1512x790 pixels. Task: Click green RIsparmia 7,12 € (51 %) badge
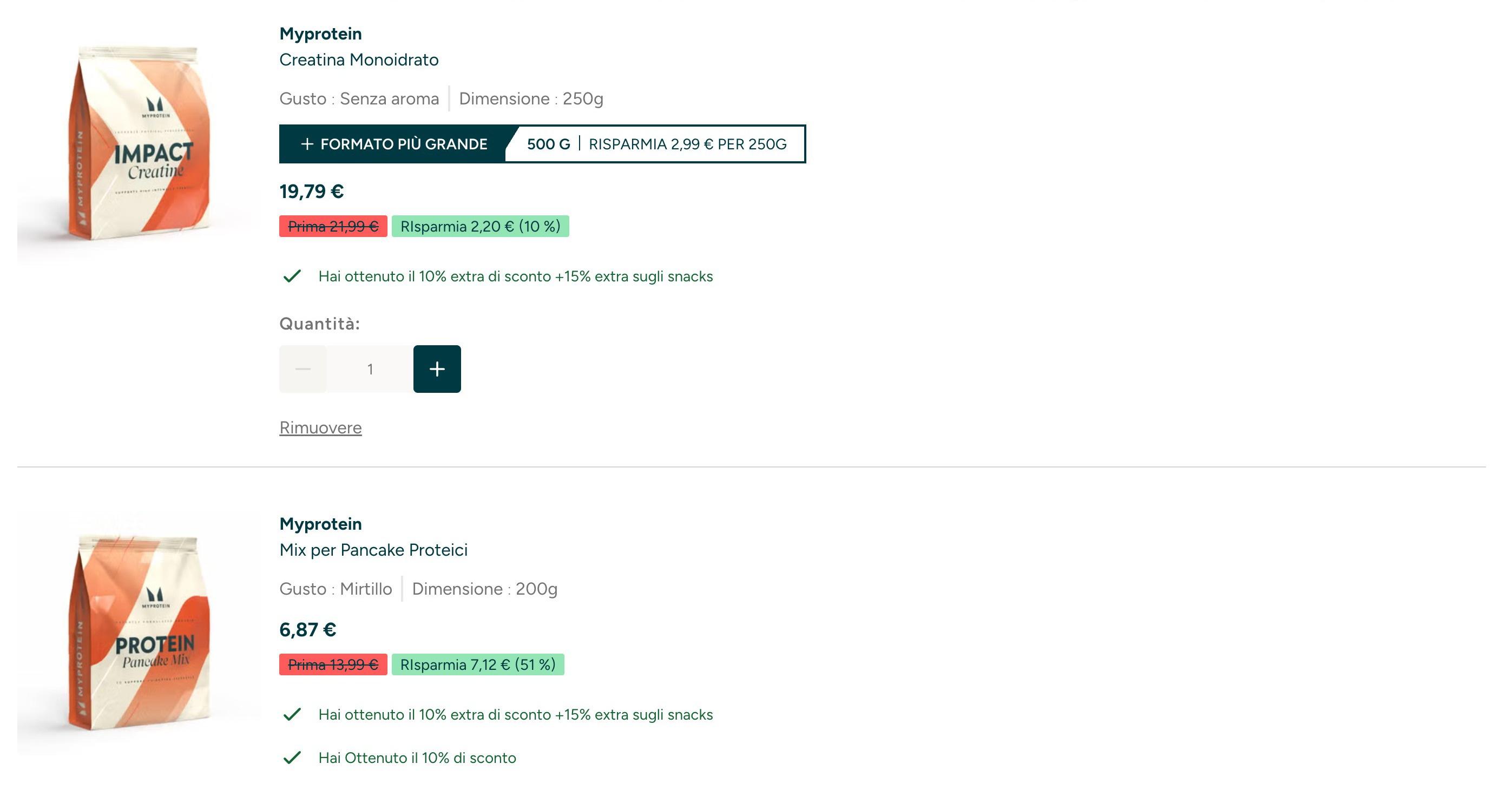click(478, 664)
